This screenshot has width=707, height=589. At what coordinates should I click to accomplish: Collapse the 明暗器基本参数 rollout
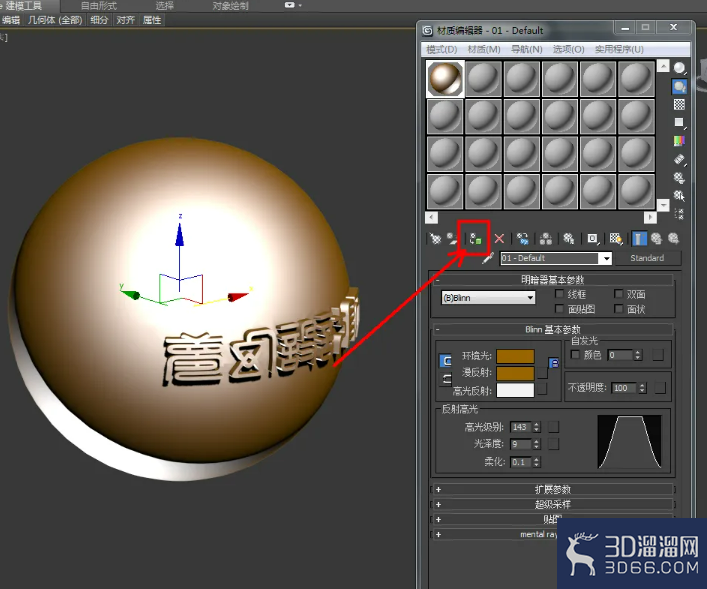(553, 280)
